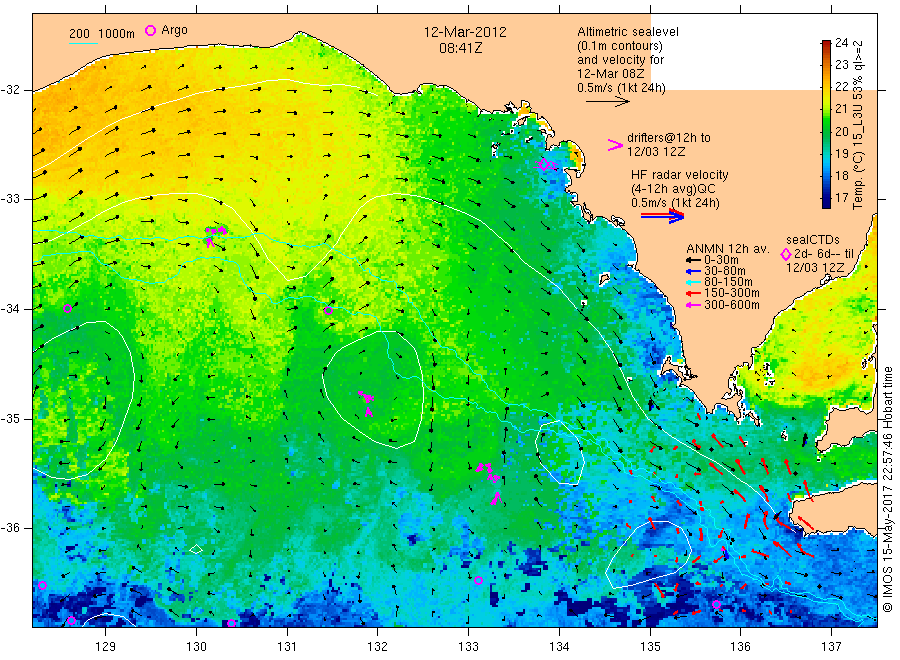The height and width of the screenshot is (660, 900).
Task: Click the 'sealCTDs' legend heading
Action: (x=812, y=240)
